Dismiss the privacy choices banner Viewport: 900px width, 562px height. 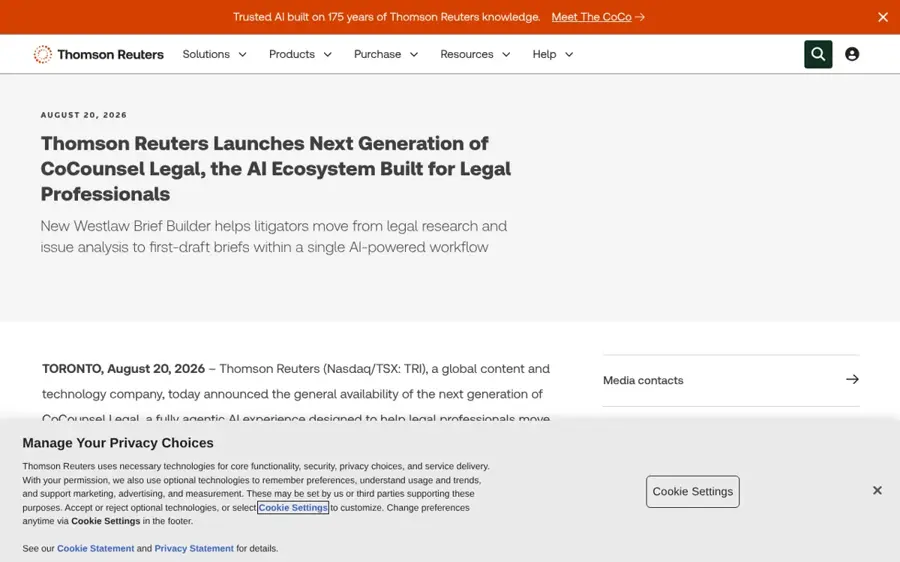coord(877,490)
